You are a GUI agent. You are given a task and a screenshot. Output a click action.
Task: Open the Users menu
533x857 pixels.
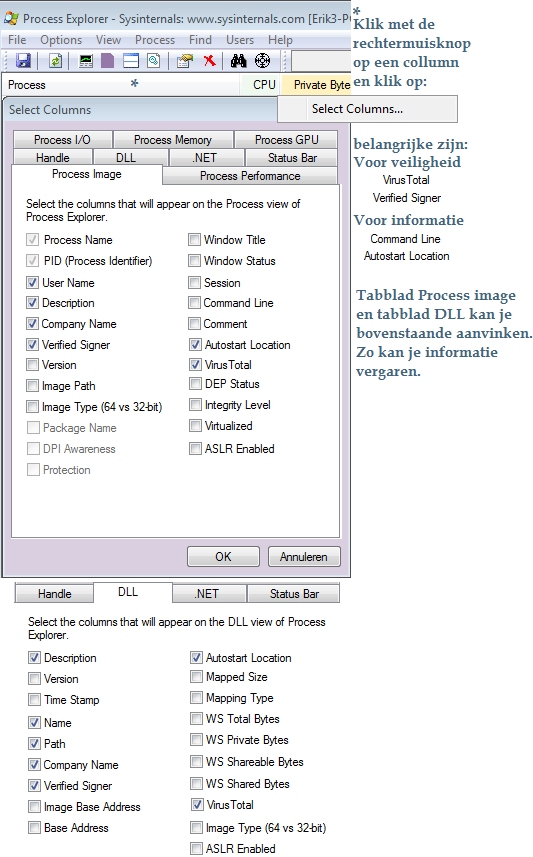point(240,40)
